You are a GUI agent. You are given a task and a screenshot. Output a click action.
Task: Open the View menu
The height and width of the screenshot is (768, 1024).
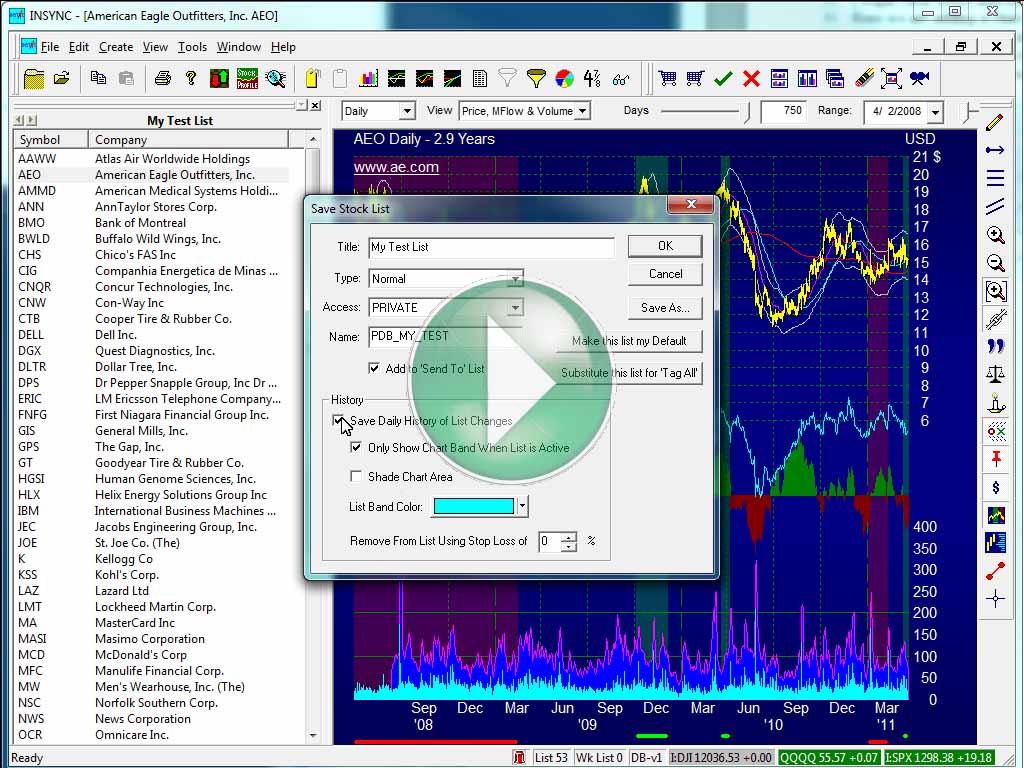155,47
